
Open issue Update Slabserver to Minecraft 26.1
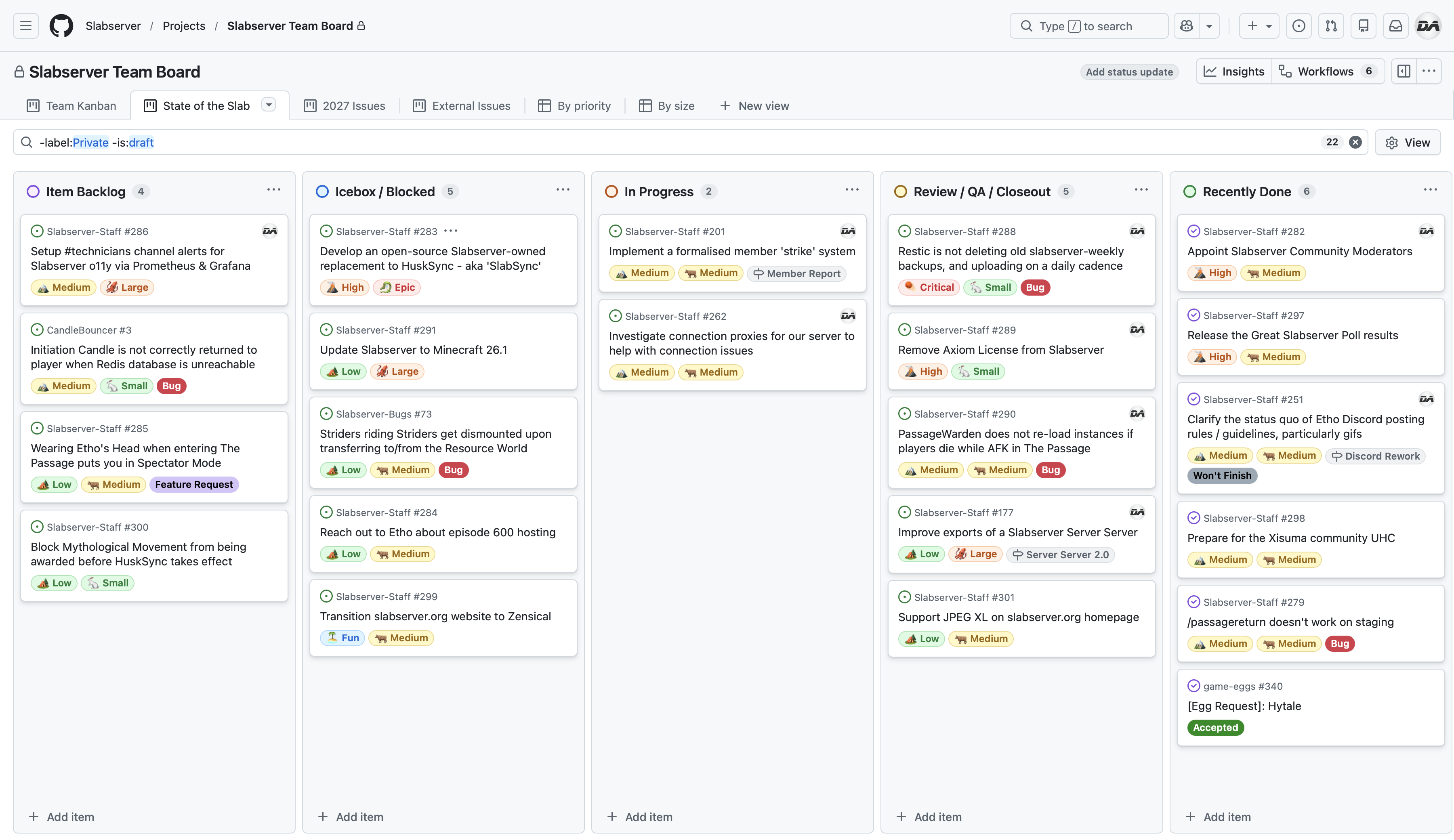click(x=413, y=350)
